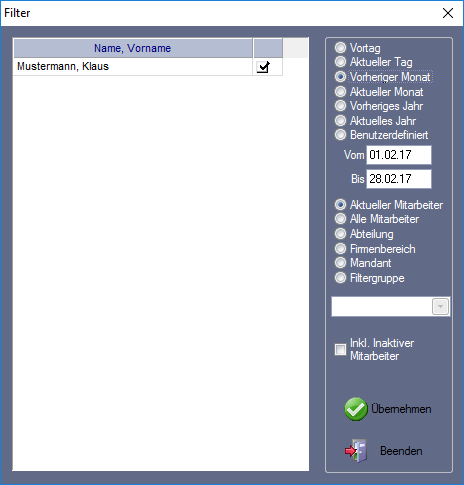Click the green checkmark Übernehmen icon

[356, 409]
